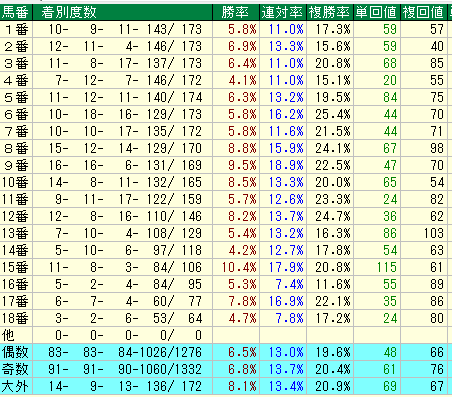
Task: Select the 13番 row label
Action: coord(15,233)
